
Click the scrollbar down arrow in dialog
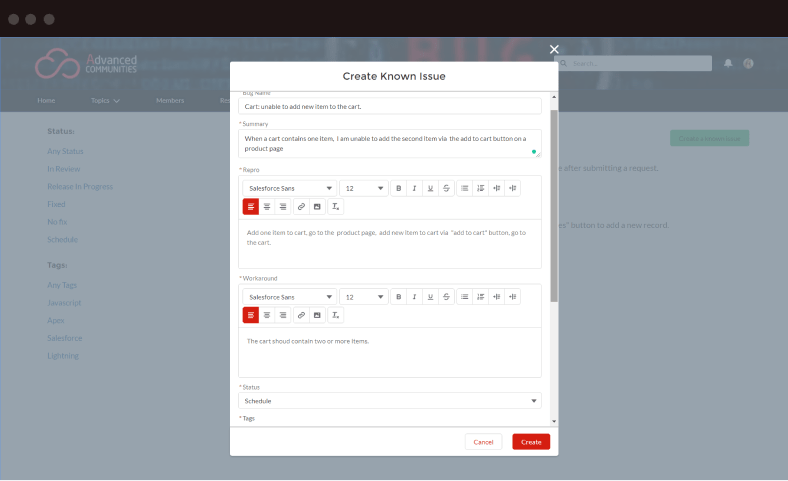(554, 422)
